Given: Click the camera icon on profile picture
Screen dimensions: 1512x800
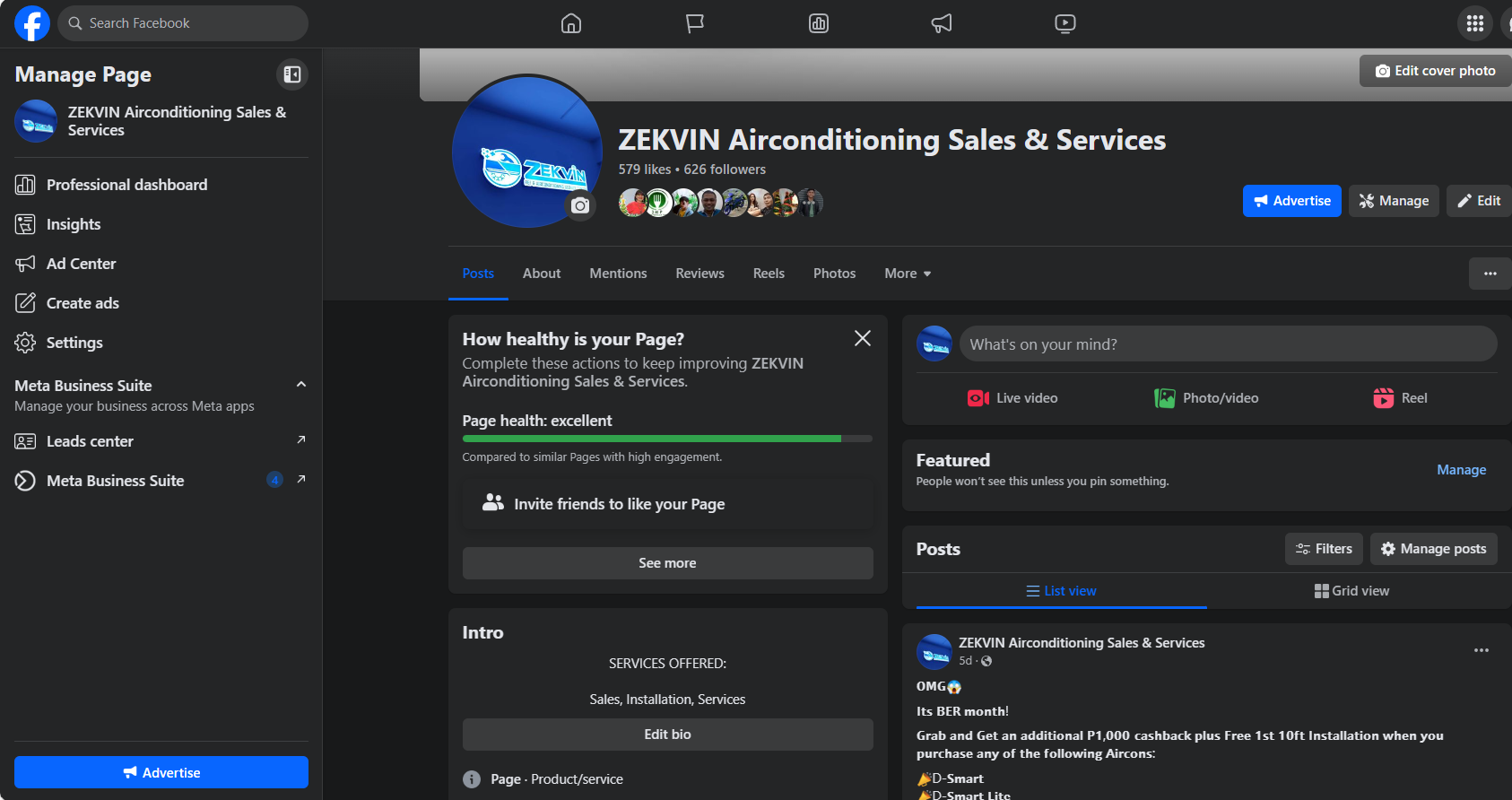Looking at the screenshot, I should pyautogui.click(x=580, y=205).
